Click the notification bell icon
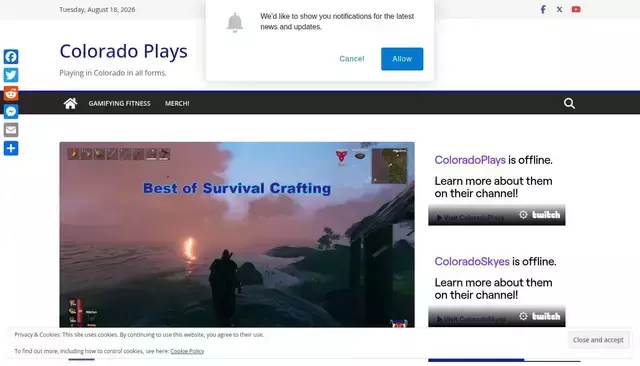 [235, 22]
